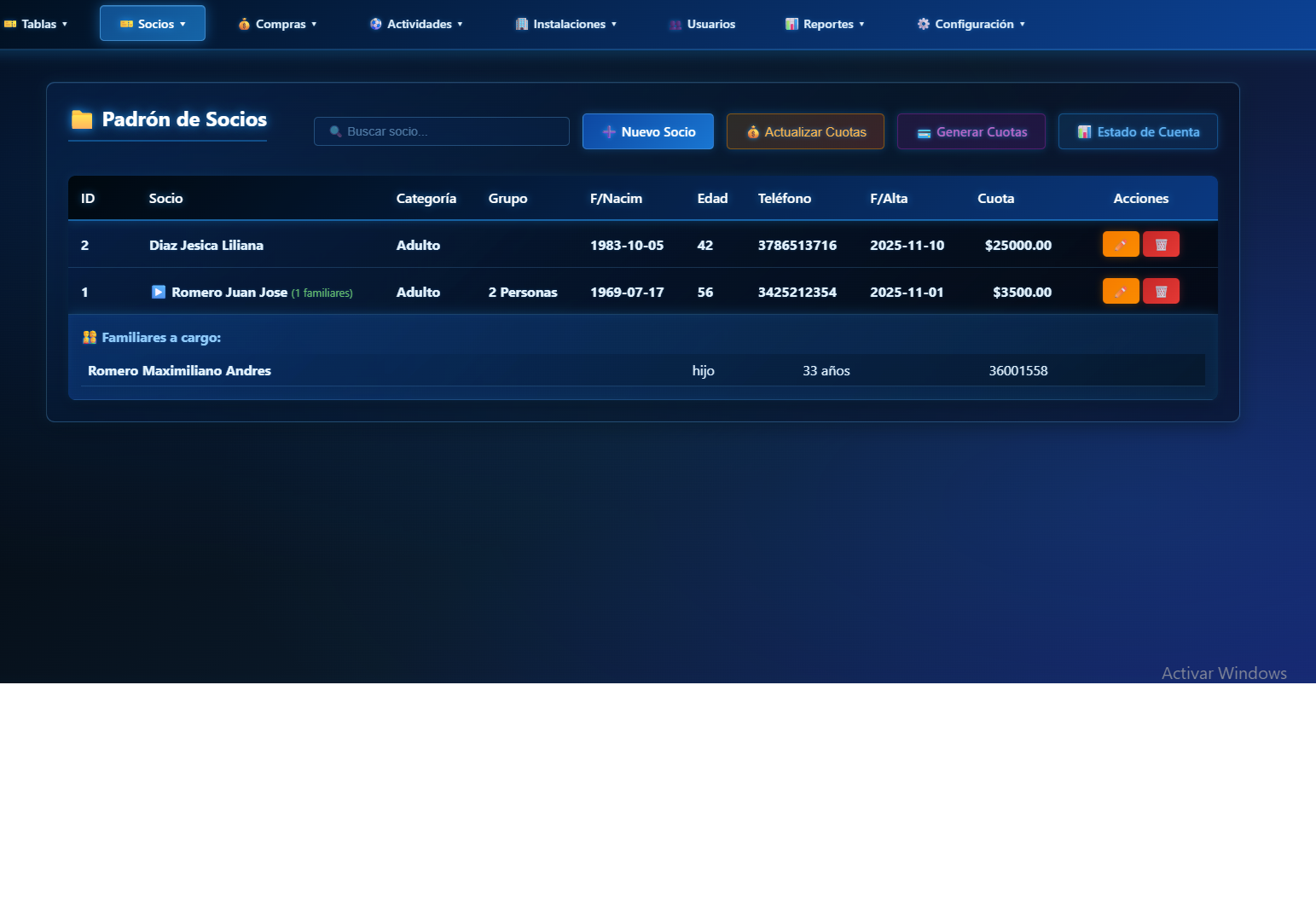Go to the Usuarios menu item
This screenshot has height=923, width=1316.
pyautogui.click(x=703, y=24)
